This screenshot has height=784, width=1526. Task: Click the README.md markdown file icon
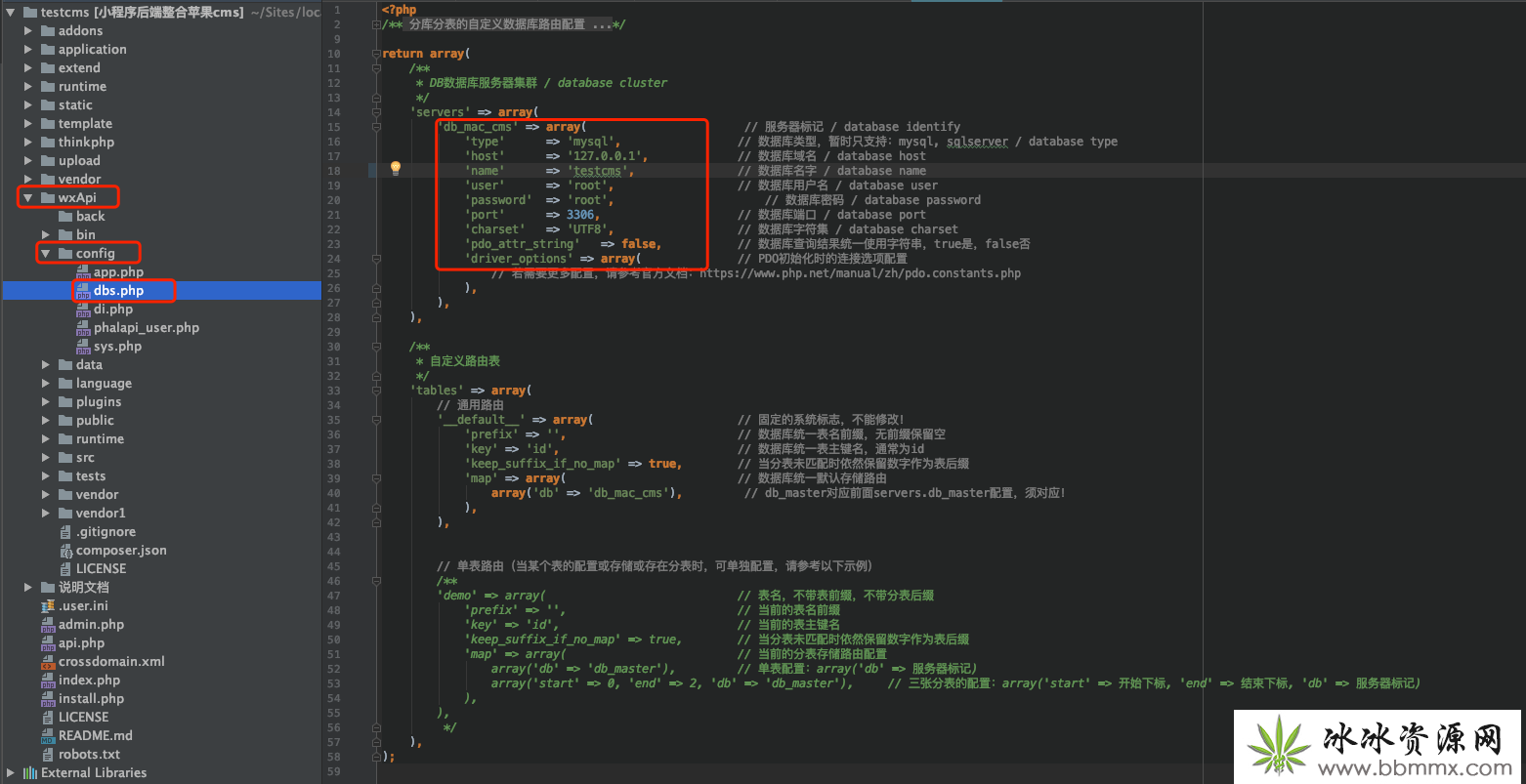coord(48,736)
